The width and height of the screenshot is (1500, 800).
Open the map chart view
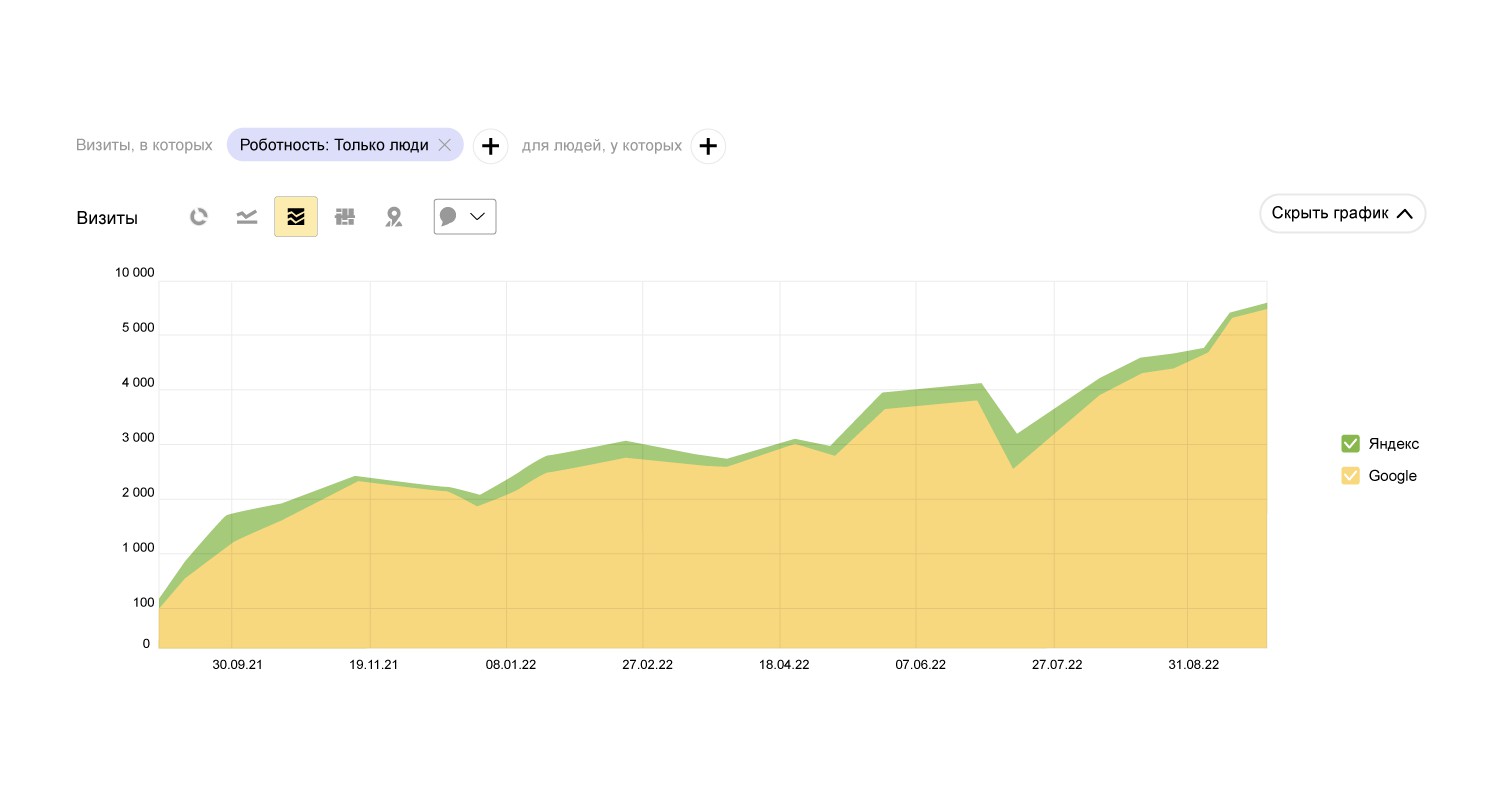[394, 216]
